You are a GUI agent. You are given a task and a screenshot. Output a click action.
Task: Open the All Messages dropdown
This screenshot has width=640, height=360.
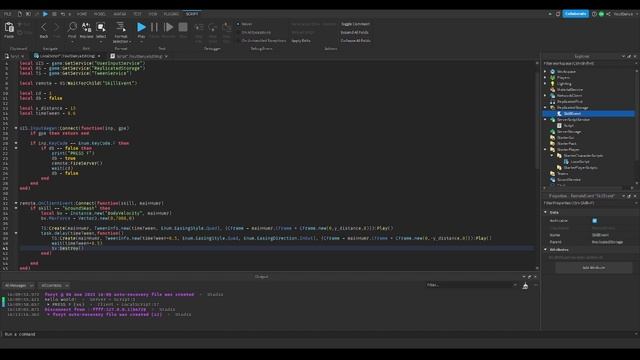click(x=19, y=285)
